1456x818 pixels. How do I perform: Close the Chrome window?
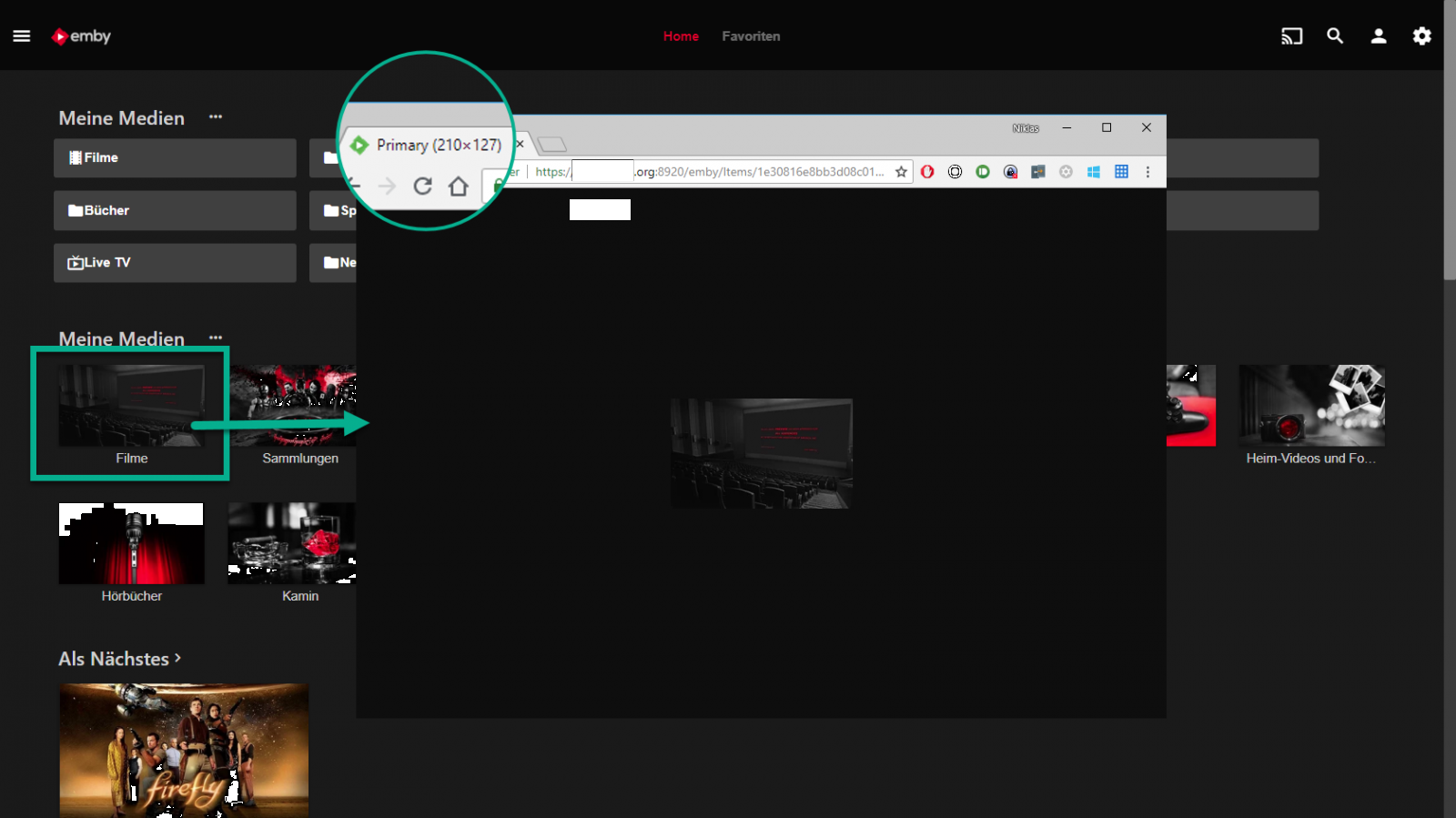click(x=1147, y=127)
